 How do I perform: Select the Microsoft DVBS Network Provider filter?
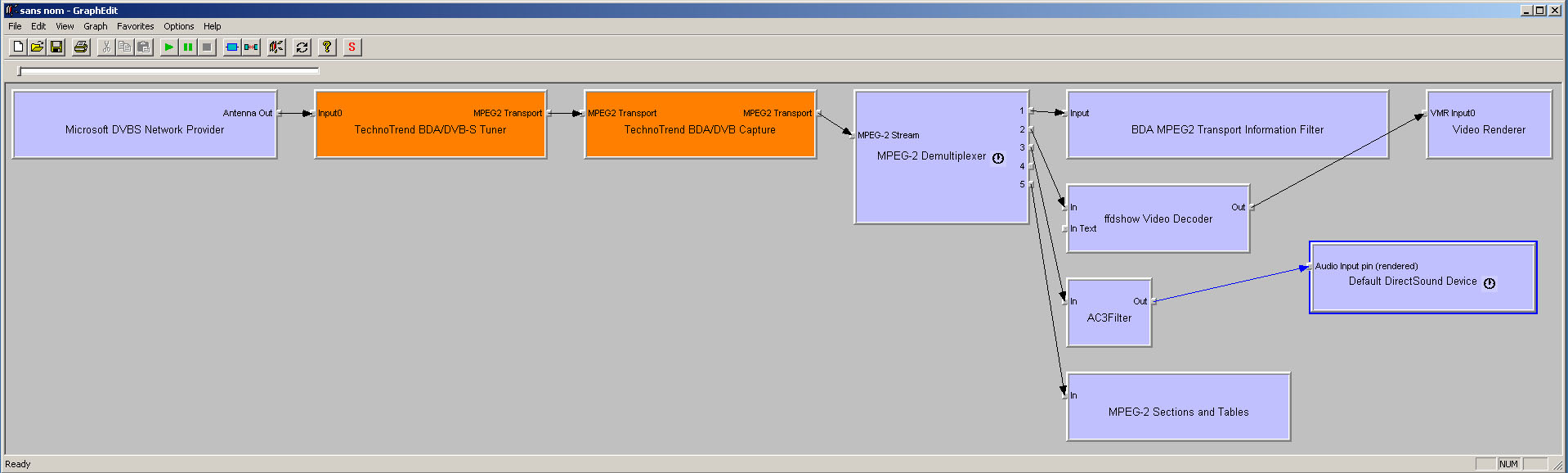pos(145,124)
